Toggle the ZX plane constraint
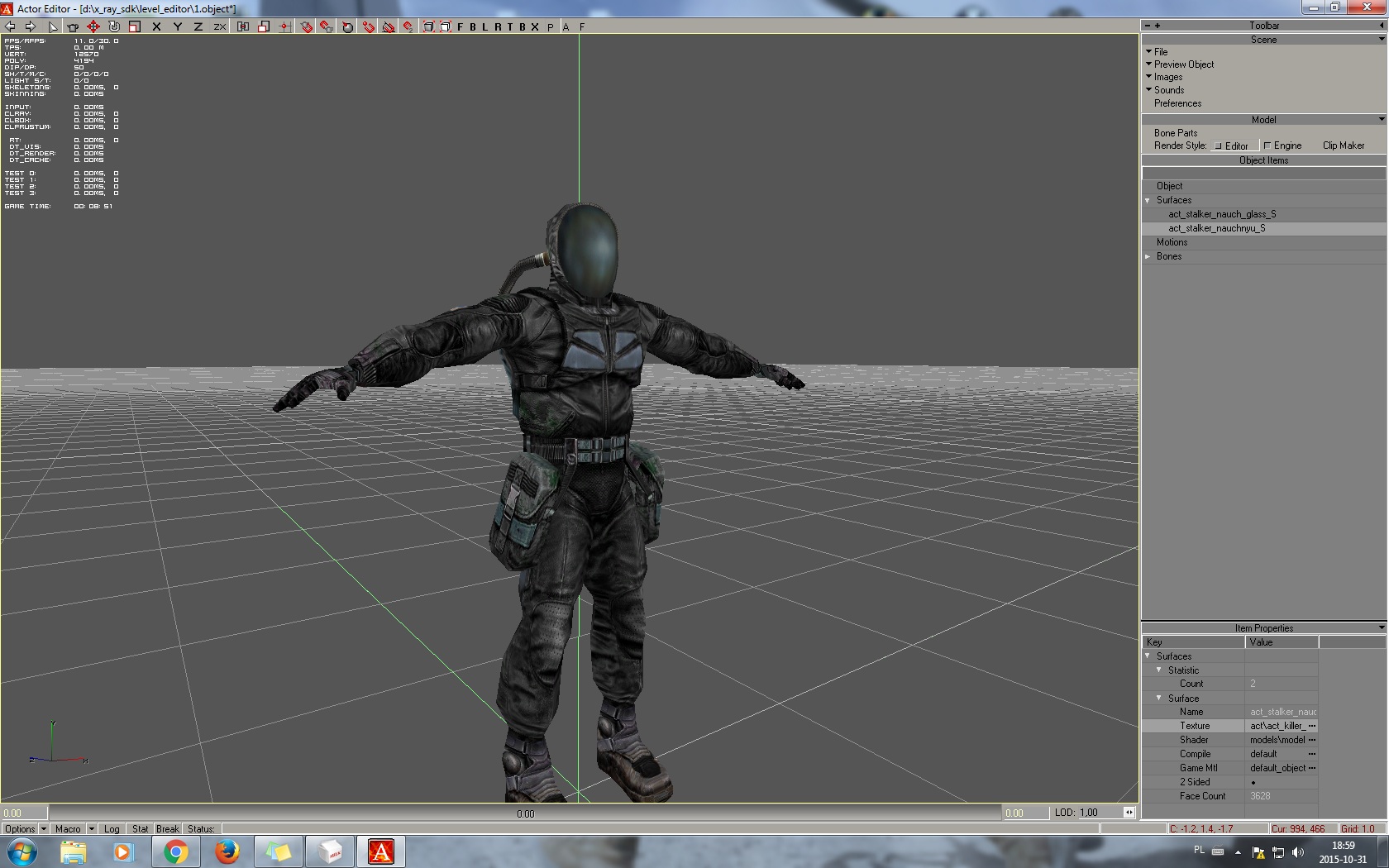The width and height of the screenshot is (1389, 868). tap(219, 26)
